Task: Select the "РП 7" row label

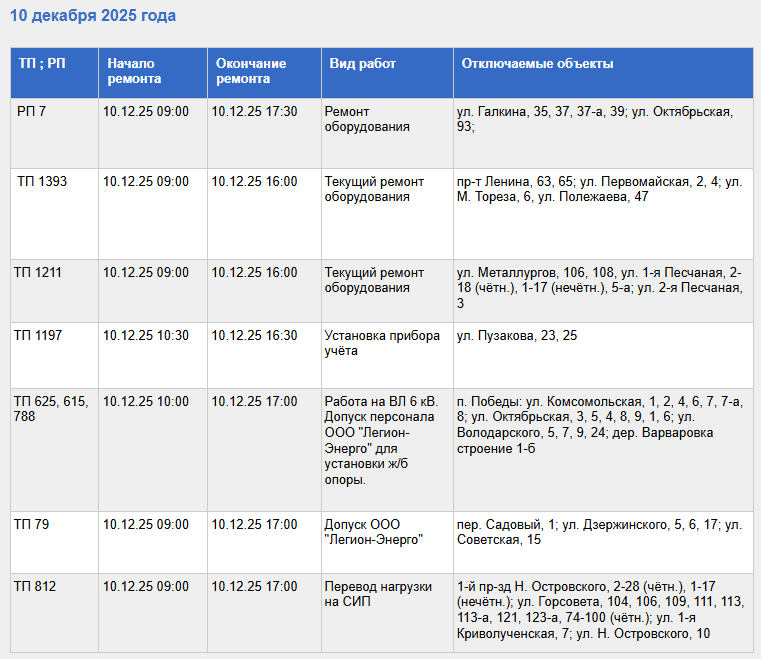Action: [31, 112]
